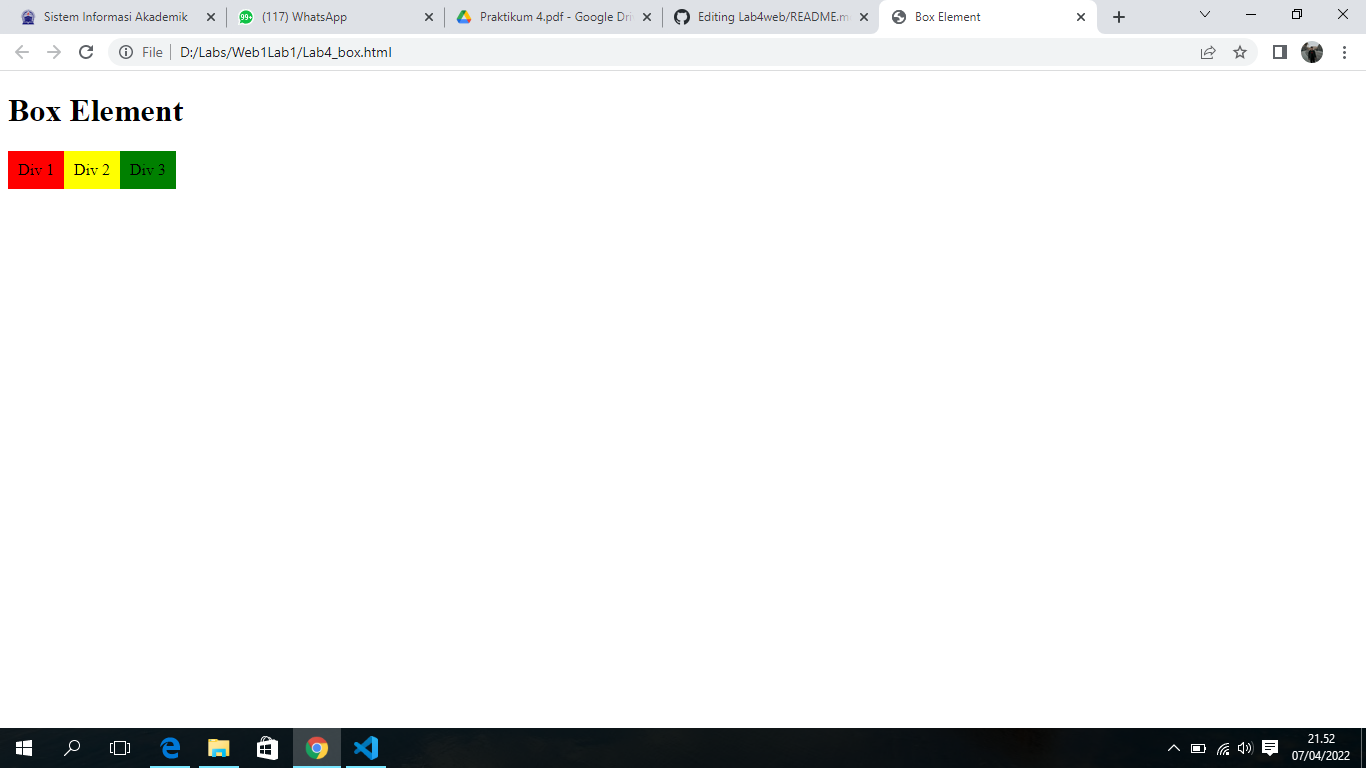1366x768 pixels.
Task: Open the side panel in Chrome
Action: 1279,52
